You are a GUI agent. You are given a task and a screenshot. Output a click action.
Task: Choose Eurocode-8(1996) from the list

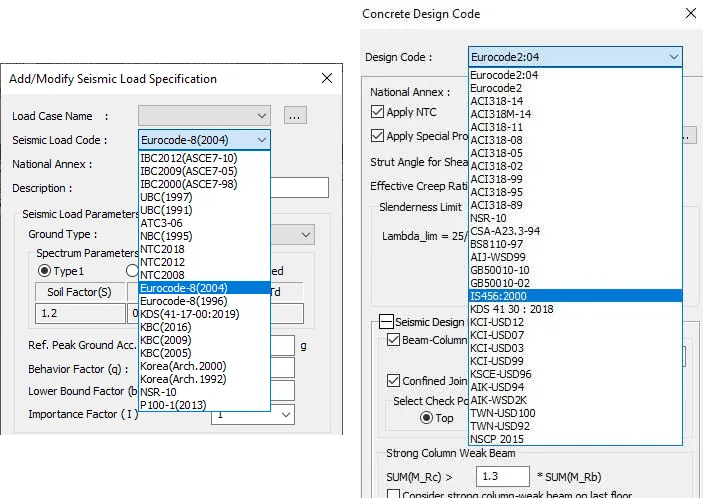point(204,301)
